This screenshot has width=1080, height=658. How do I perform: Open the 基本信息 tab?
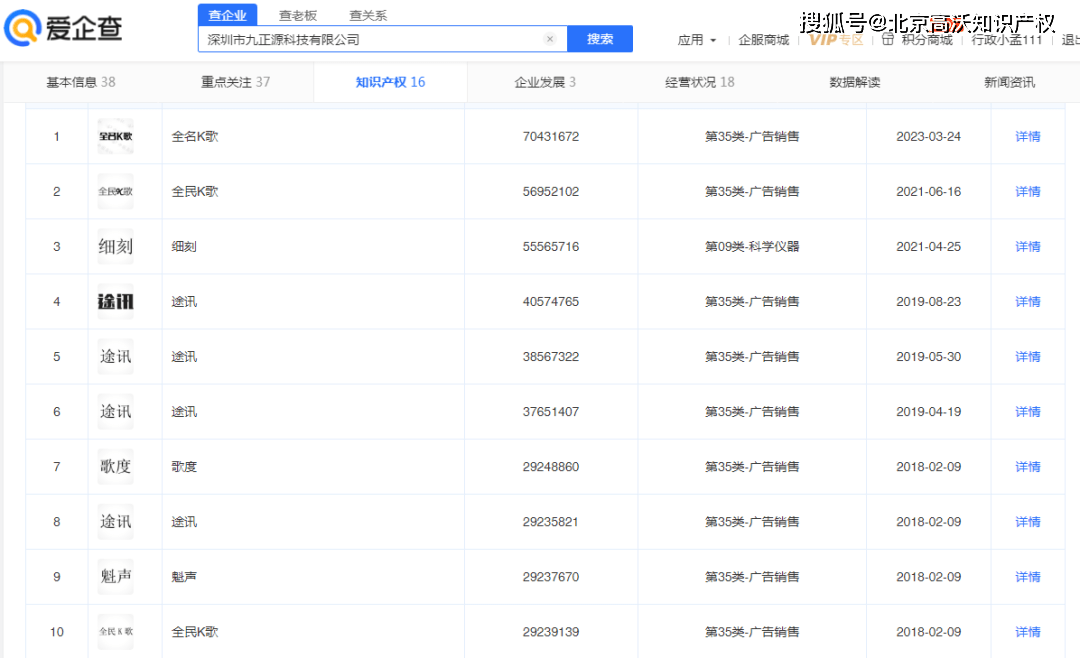click(x=80, y=82)
